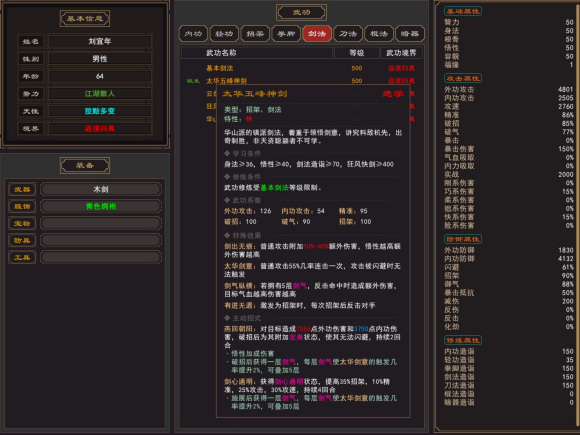Open the 拳脚 skill tab
Screen dimensions: 580x435
pos(286,34)
